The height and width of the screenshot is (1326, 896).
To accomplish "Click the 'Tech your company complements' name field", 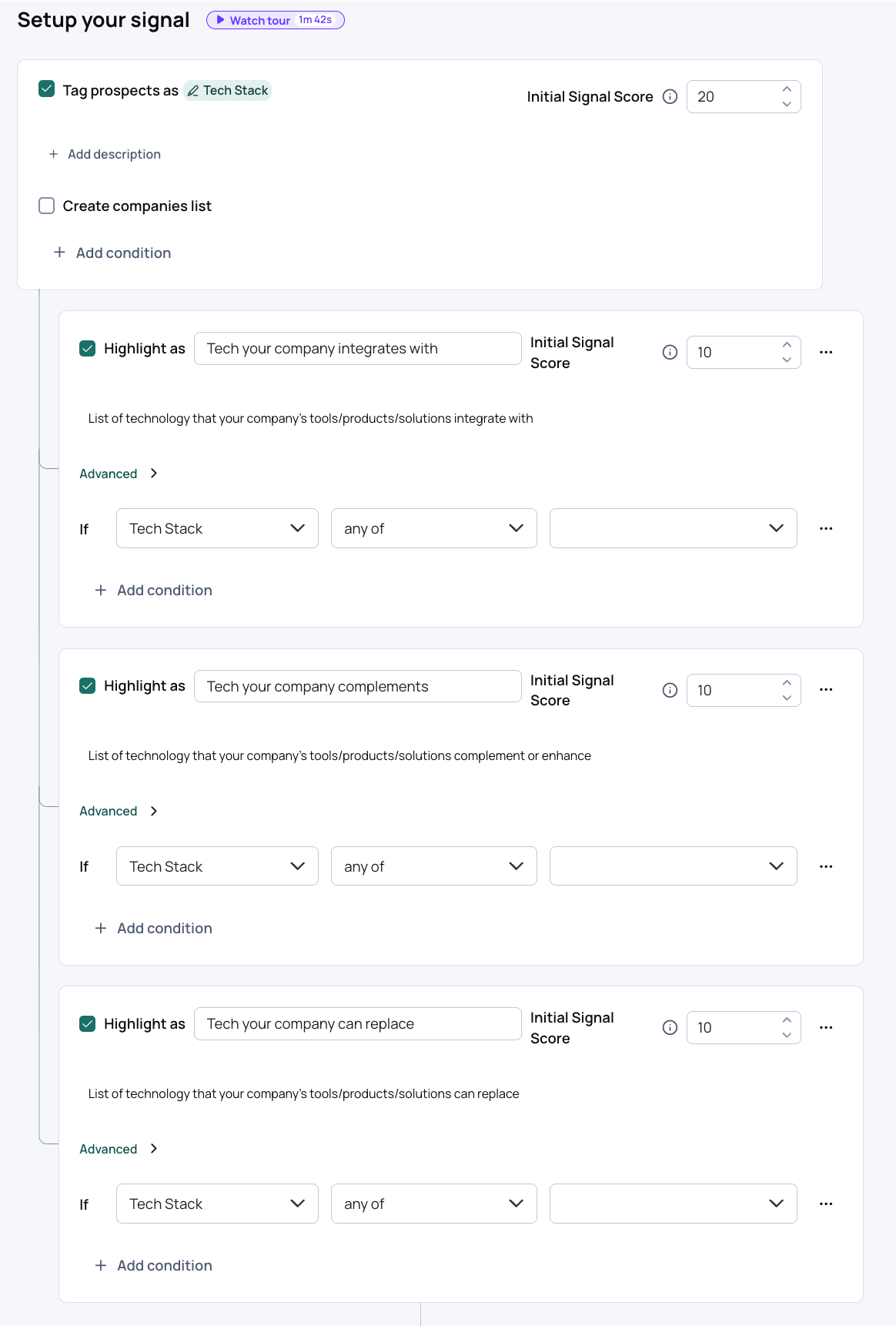I will [357, 686].
